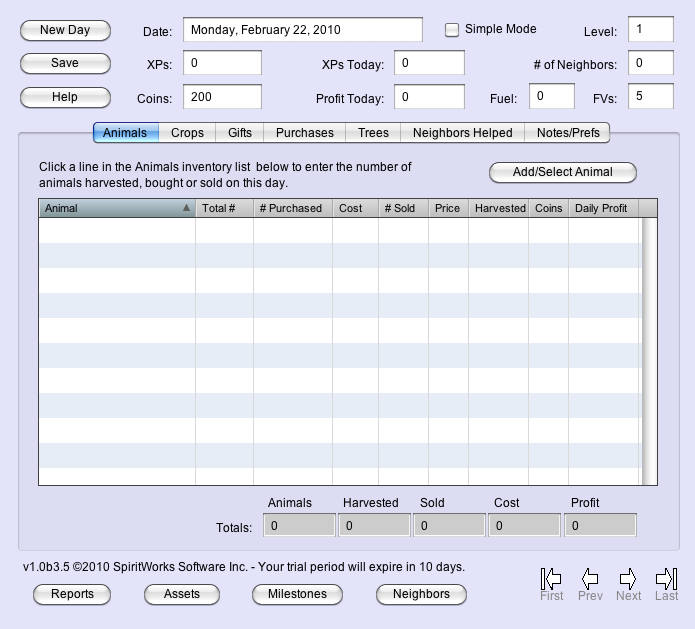The height and width of the screenshot is (629, 695).
Task: Click Add/Select Animal button
Action: tap(562, 172)
